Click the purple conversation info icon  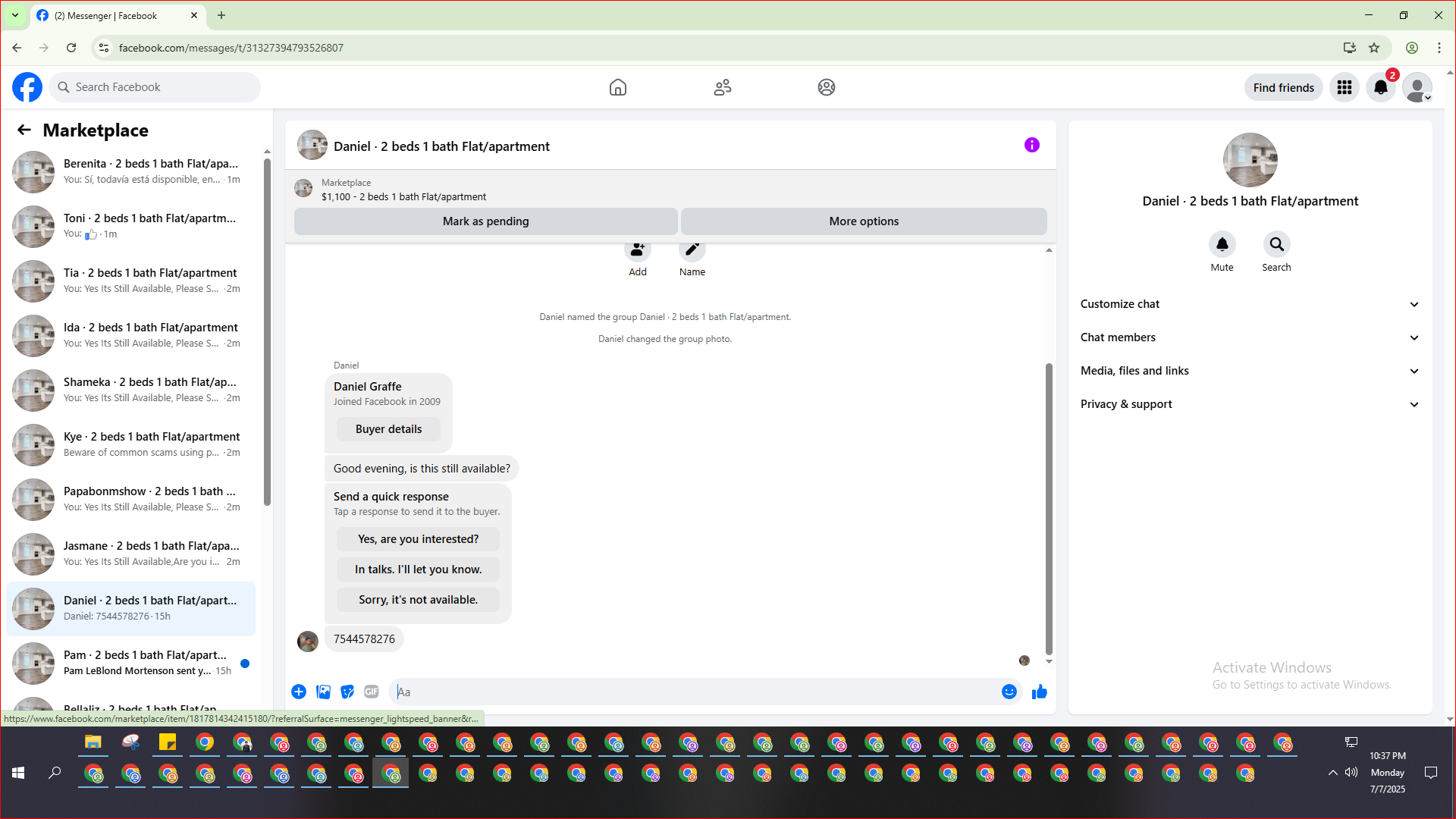pyautogui.click(x=1031, y=145)
